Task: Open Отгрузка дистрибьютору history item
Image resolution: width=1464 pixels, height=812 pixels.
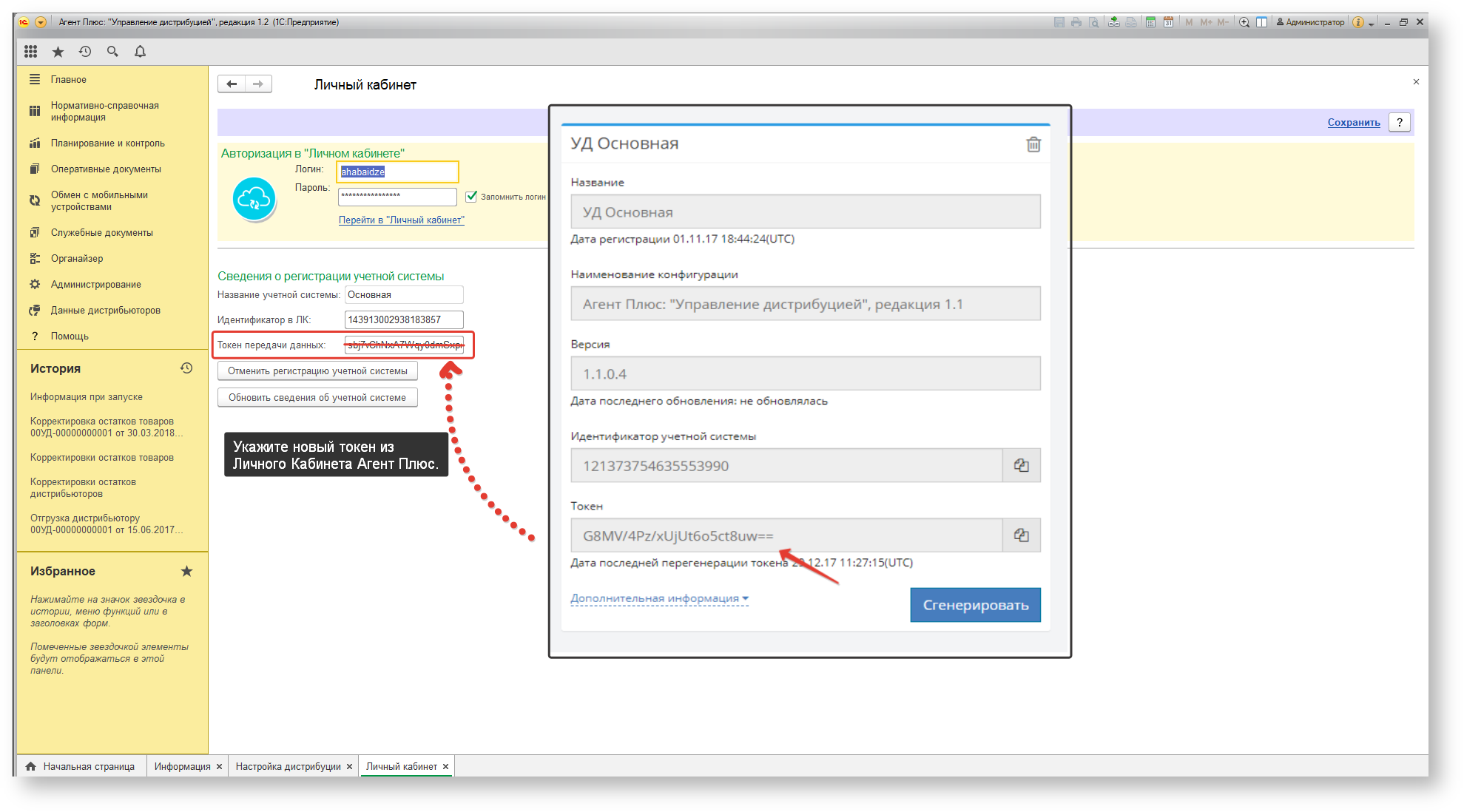Action: [106, 524]
